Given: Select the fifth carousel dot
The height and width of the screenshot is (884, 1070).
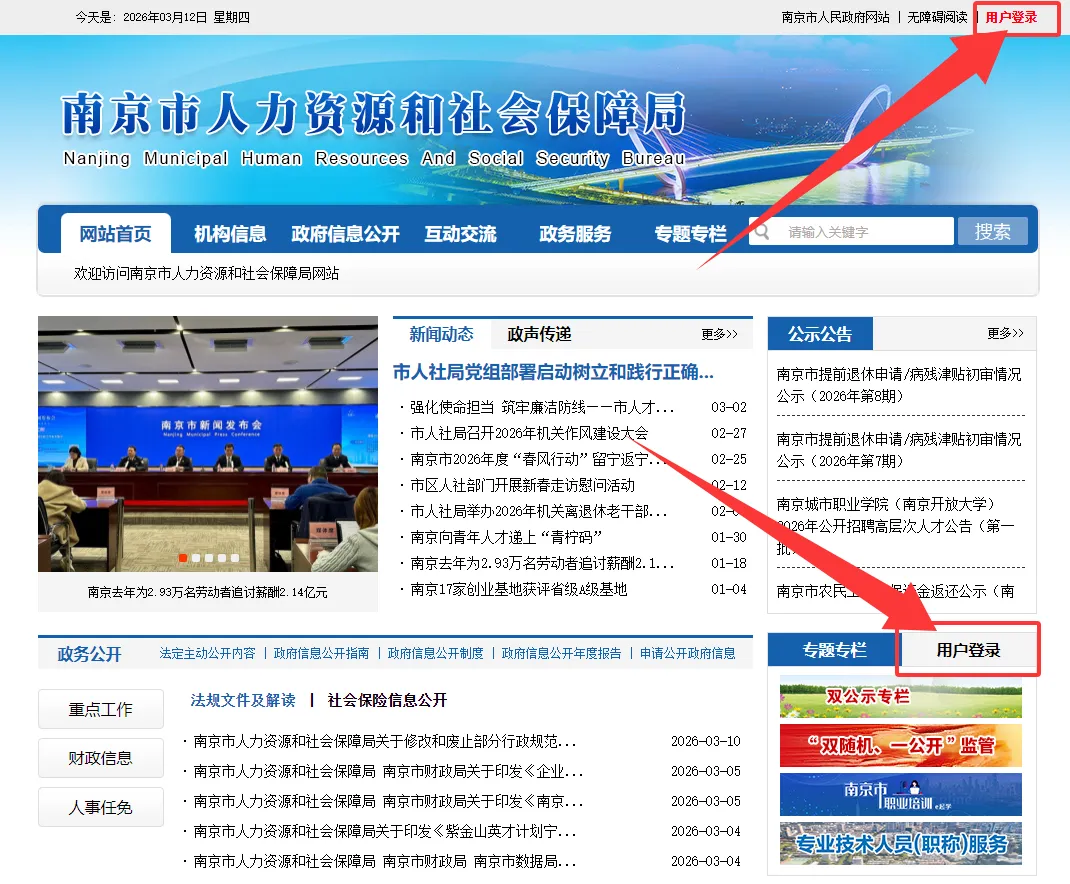Looking at the screenshot, I should point(235,558).
